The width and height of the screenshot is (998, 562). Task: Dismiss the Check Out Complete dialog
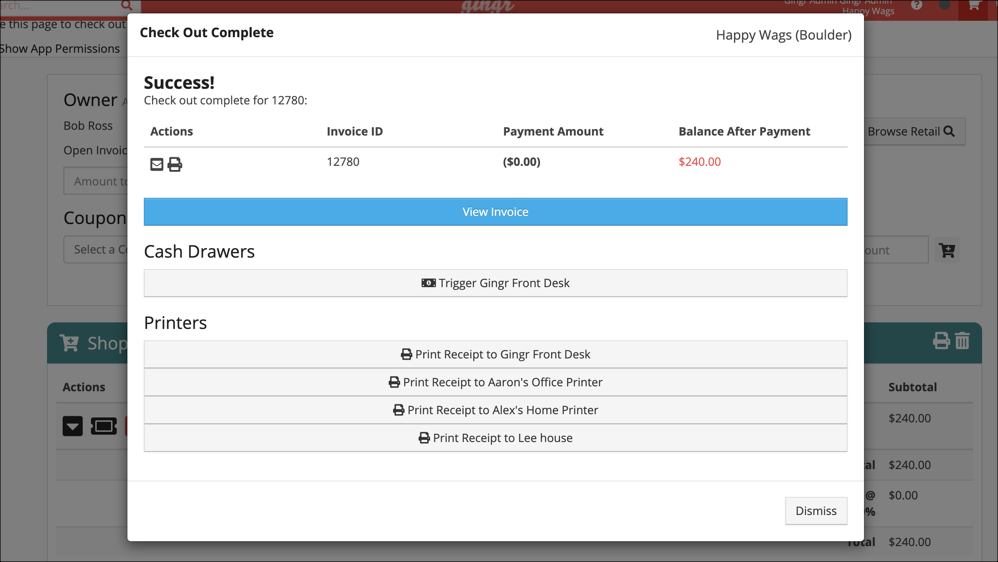(x=816, y=510)
